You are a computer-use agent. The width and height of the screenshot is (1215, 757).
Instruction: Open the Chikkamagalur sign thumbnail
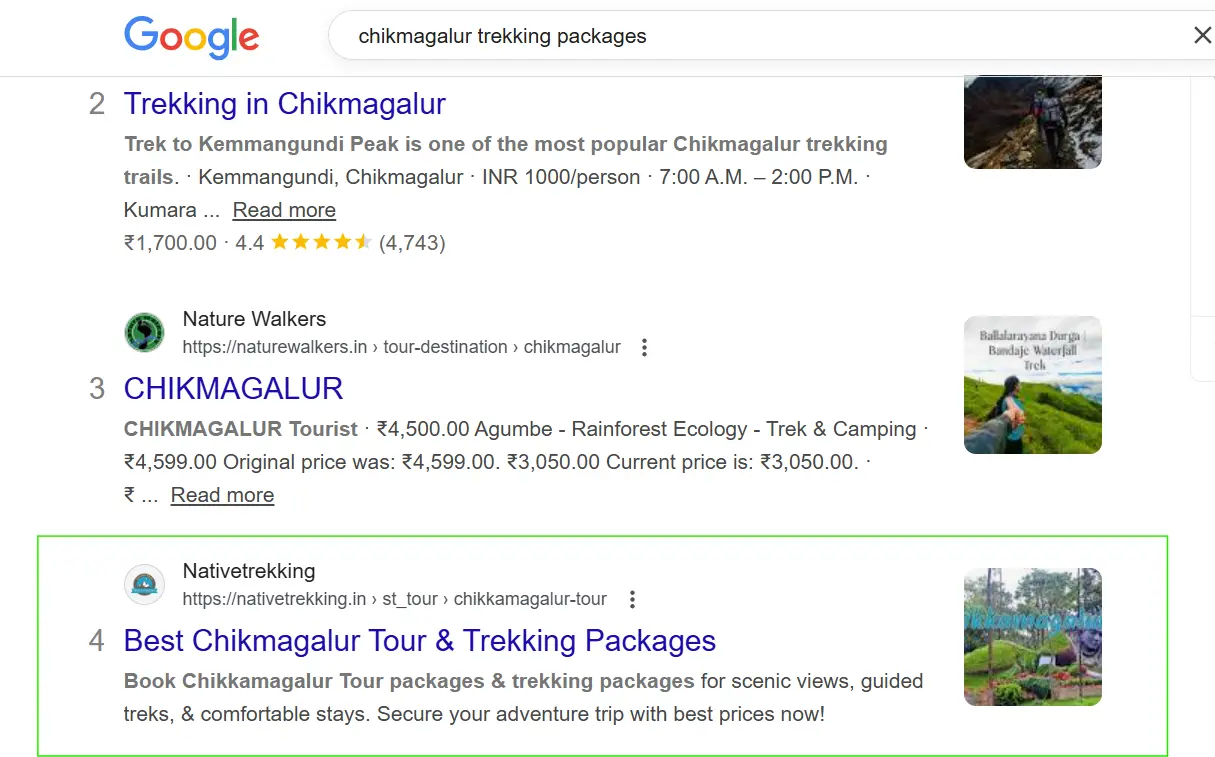(x=1032, y=637)
